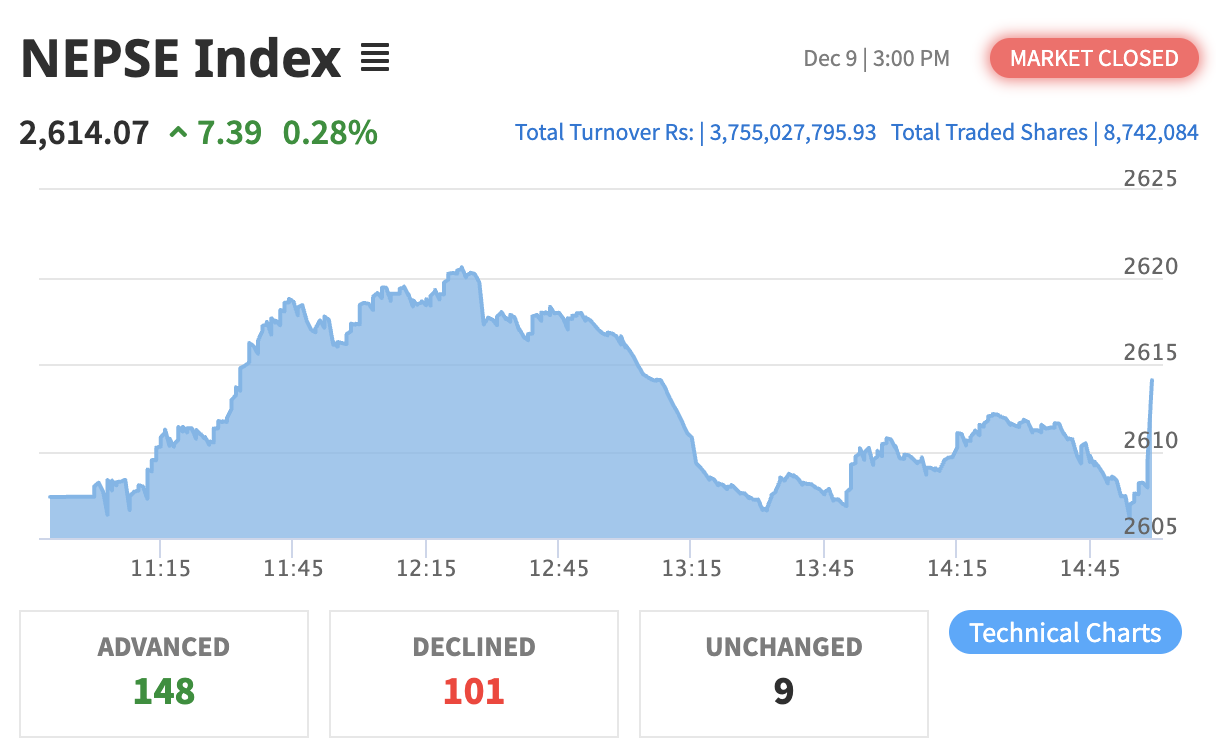1216x745 pixels.
Task: Select the UNCHANGED 9 stocks box
Action: click(784, 673)
